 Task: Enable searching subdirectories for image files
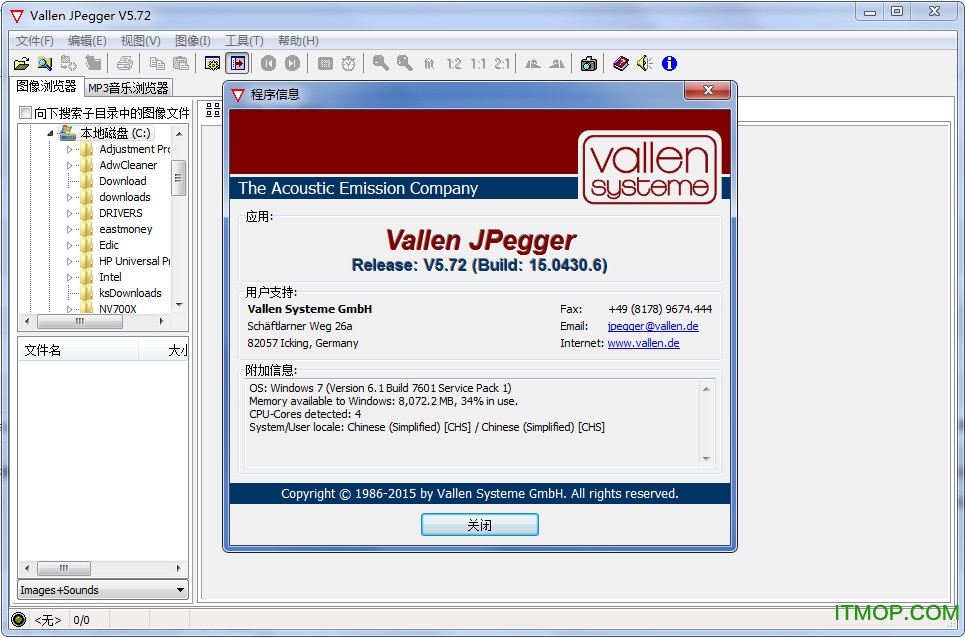click(x=25, y=112)
